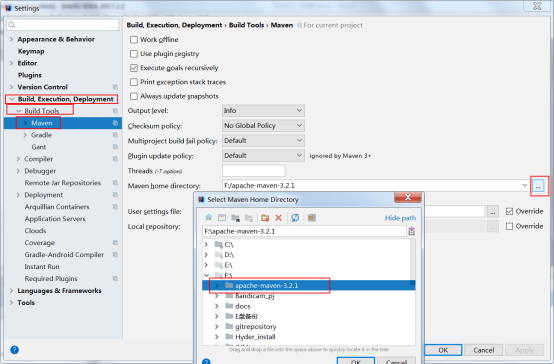Click the path text field in file chooser
This screenshot has width=554, height=364.
305,231
